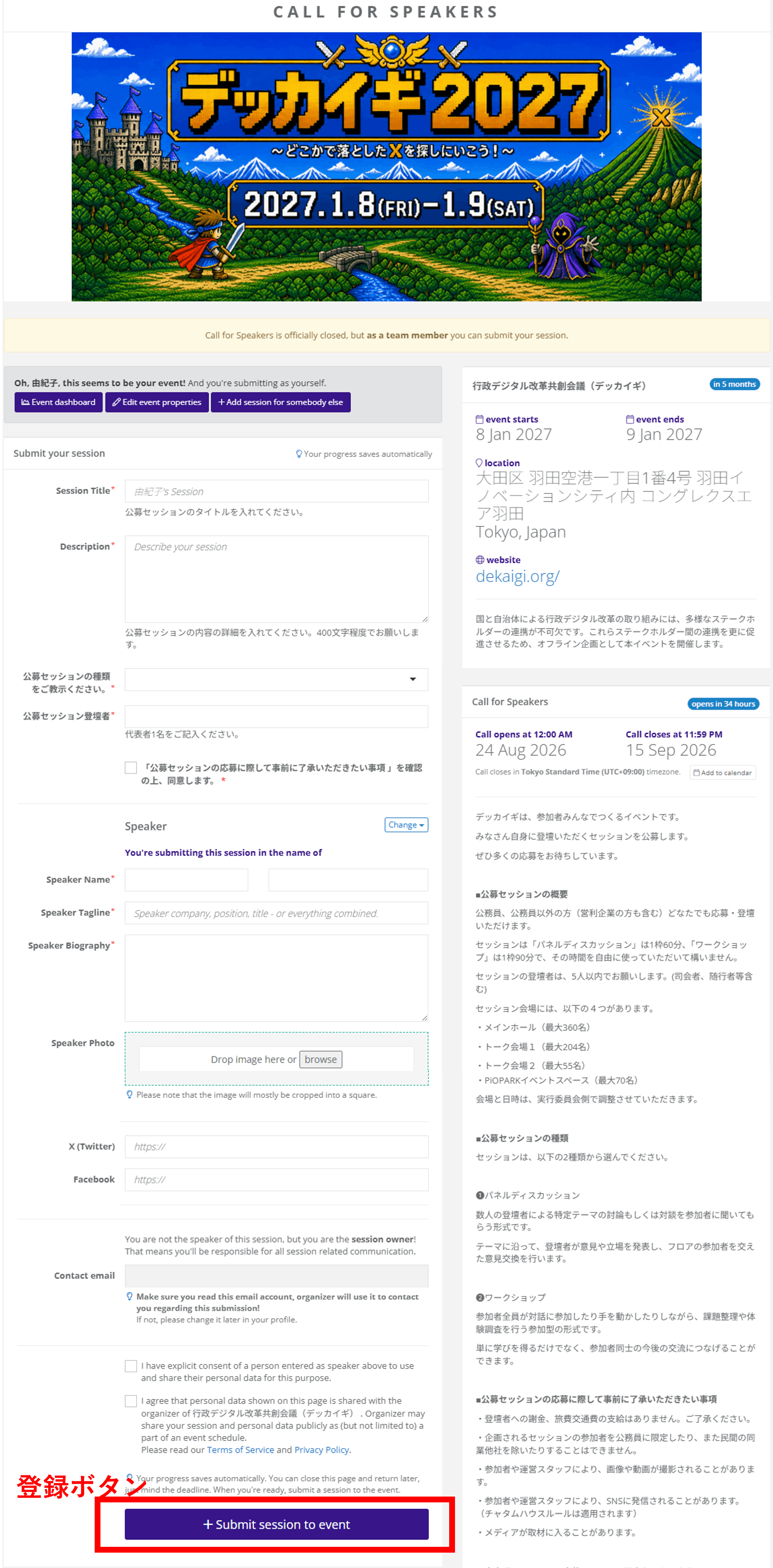Viewport: 773px width, 1568px height.
Task: Open the Terms of Service link
Action: 240,1450
